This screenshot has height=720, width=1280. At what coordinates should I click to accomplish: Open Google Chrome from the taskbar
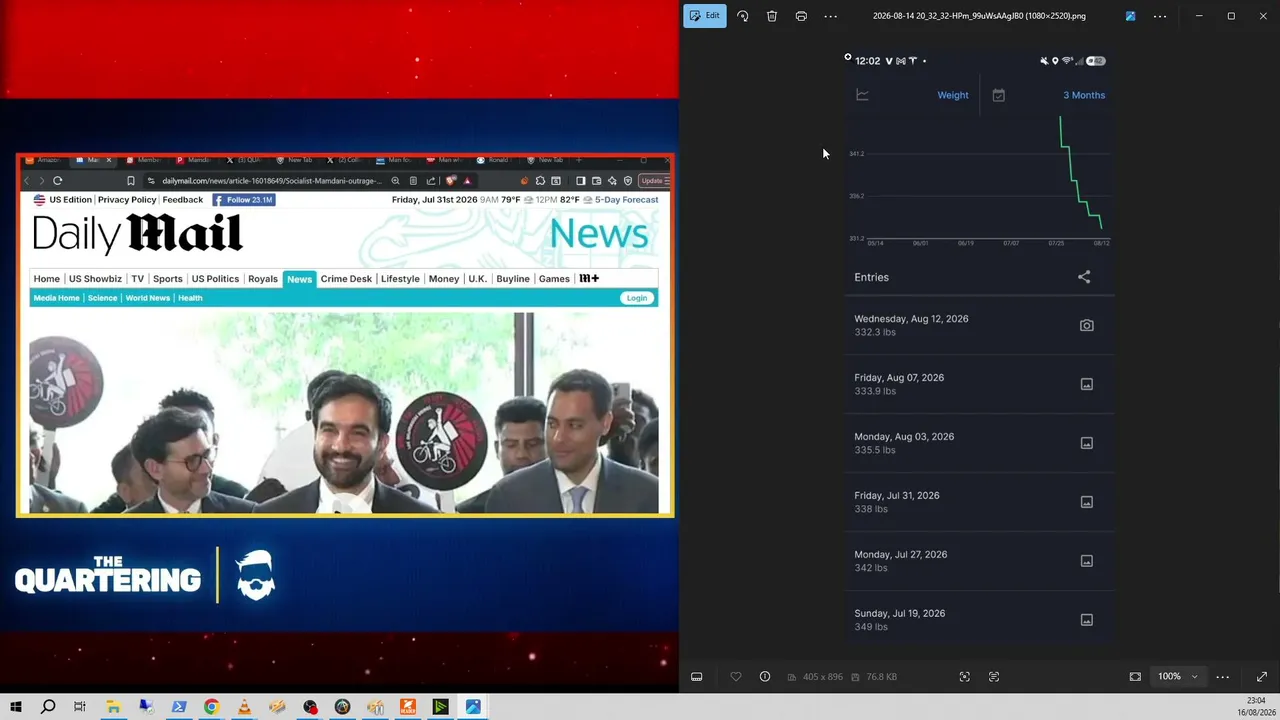pyautogui.click(x=211, y=707)
